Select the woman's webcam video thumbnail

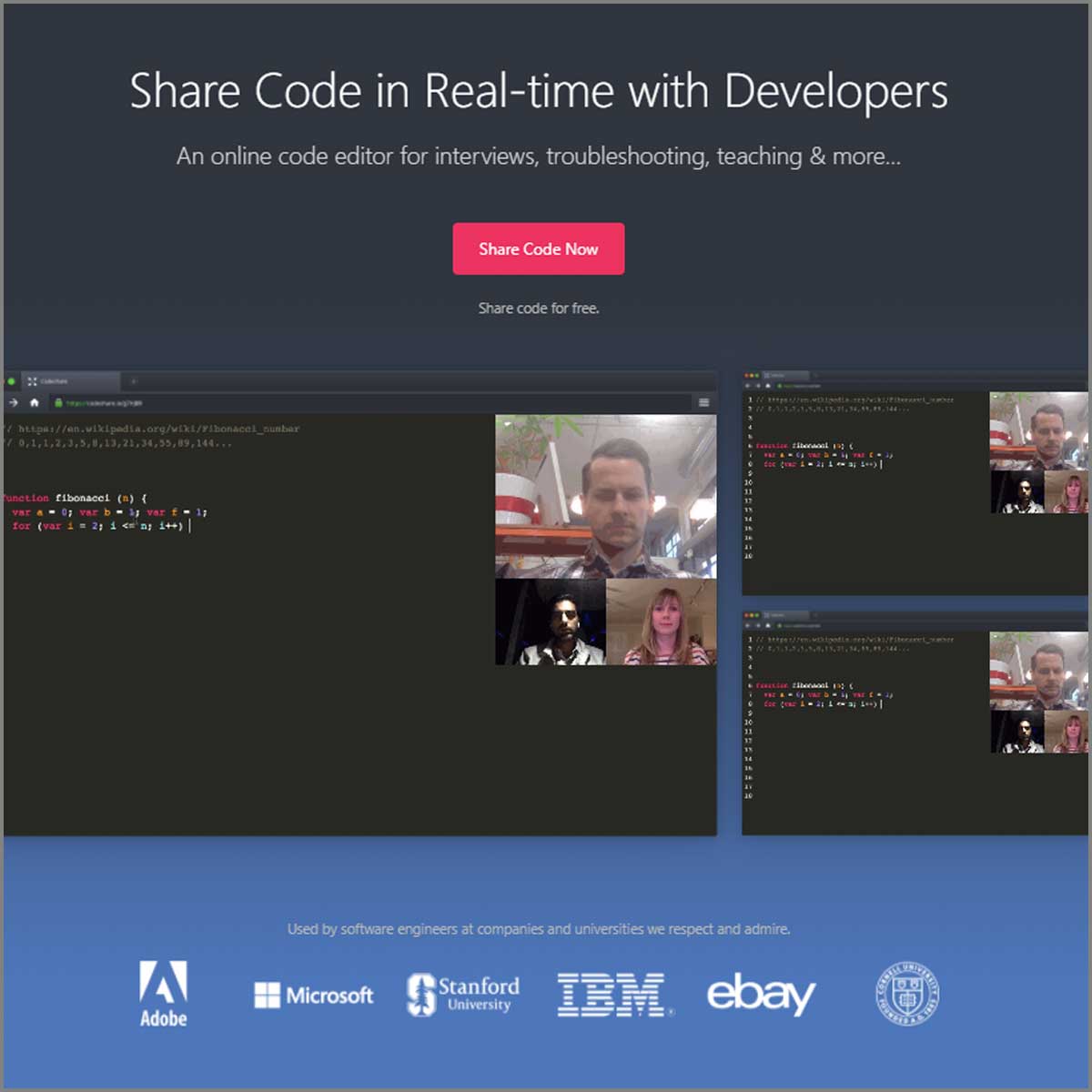click(660, 623)
